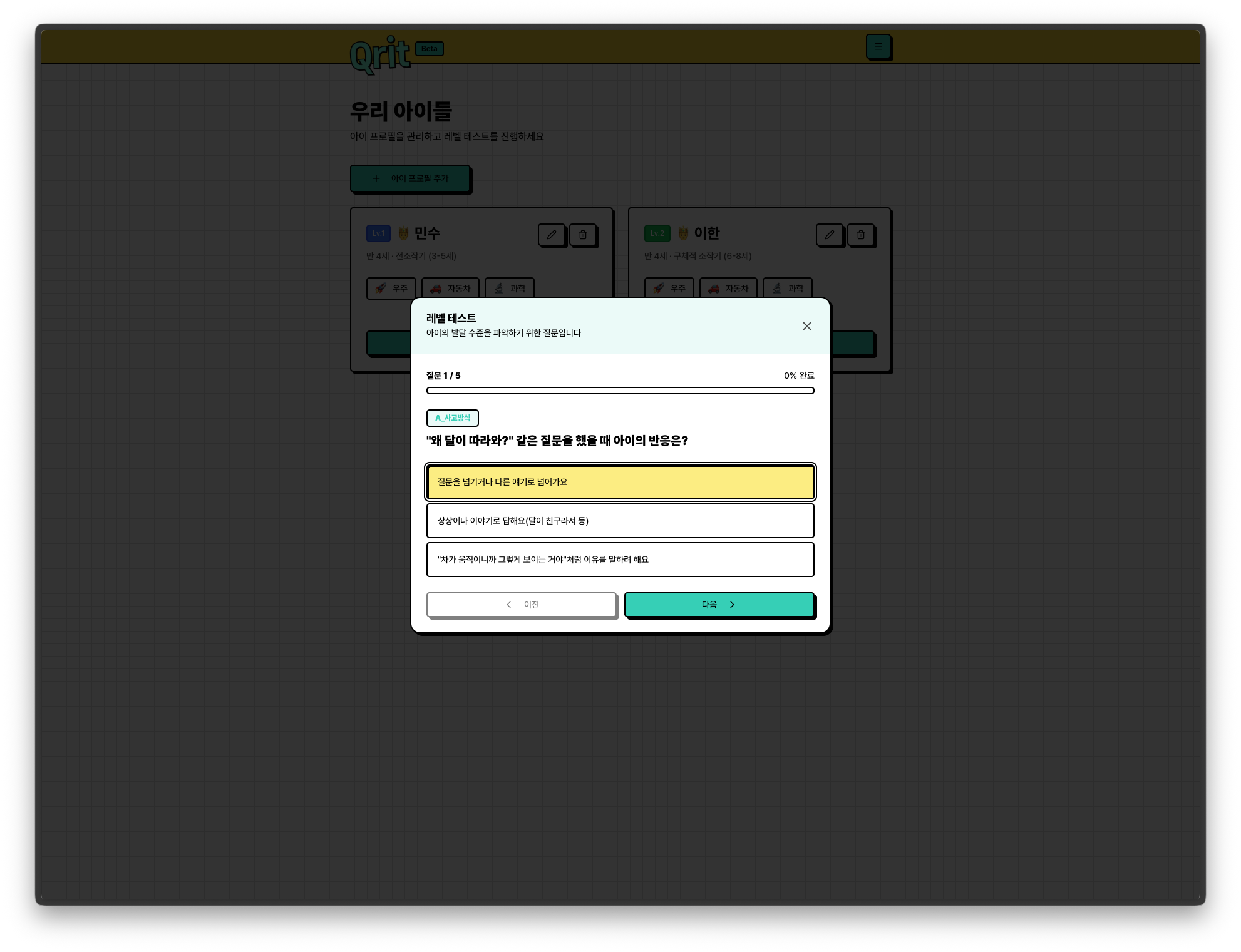Viewport: 1241px width, 952px height.
Task: Add a child profile via 아이 프로필 추가
Action: click(x=410, y=178)
